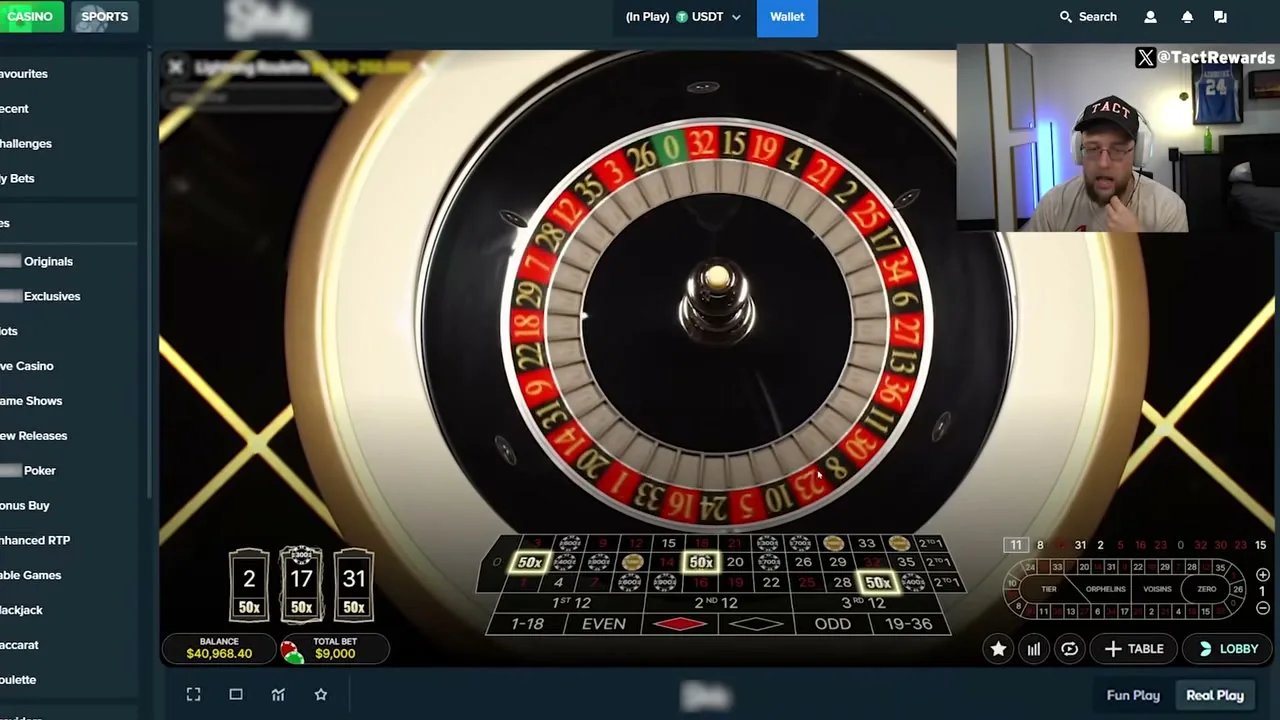Click last result 11 in history
This screenshot has width=1280, height=720.
pyautogui.click(x=1016, y=545)
